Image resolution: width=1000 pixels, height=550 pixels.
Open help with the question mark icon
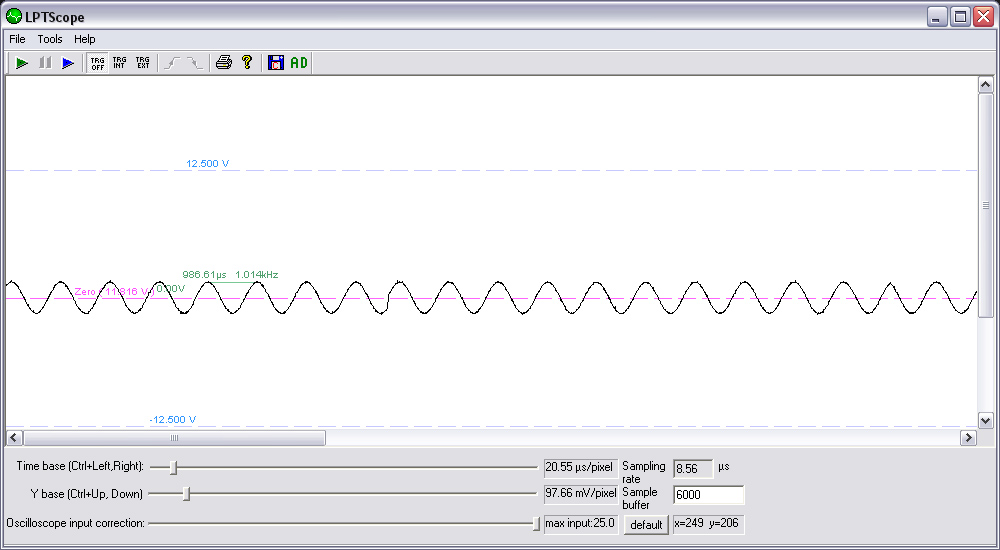[x=247, y=63]
